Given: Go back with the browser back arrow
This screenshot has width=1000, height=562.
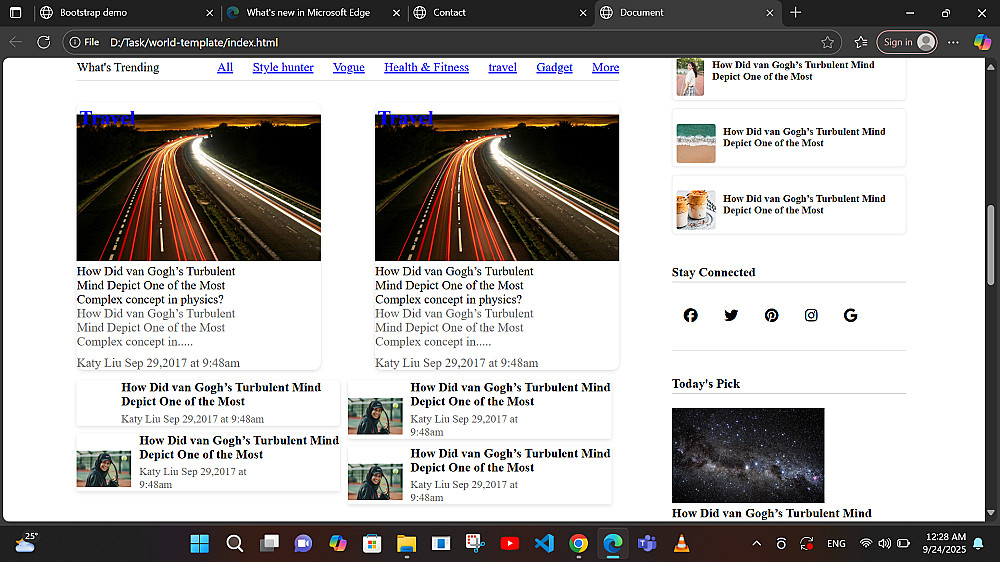Looking at the screenshot, I should (16, 42).
